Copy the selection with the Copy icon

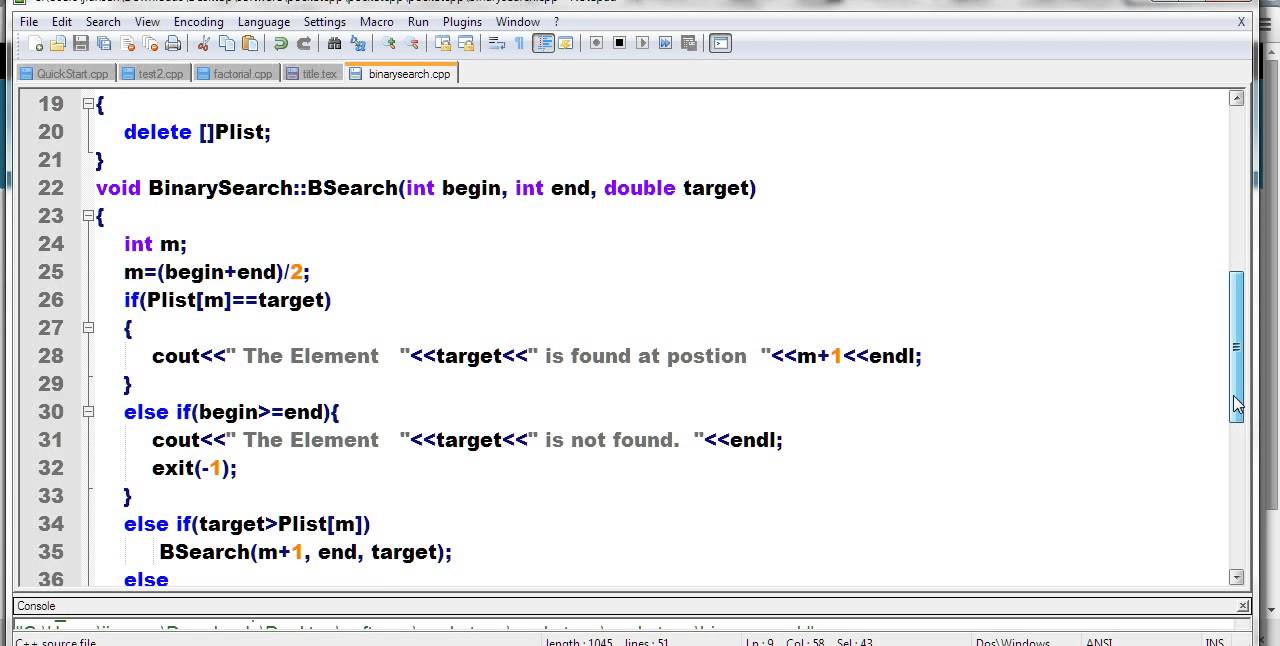(x=227, y=43)
